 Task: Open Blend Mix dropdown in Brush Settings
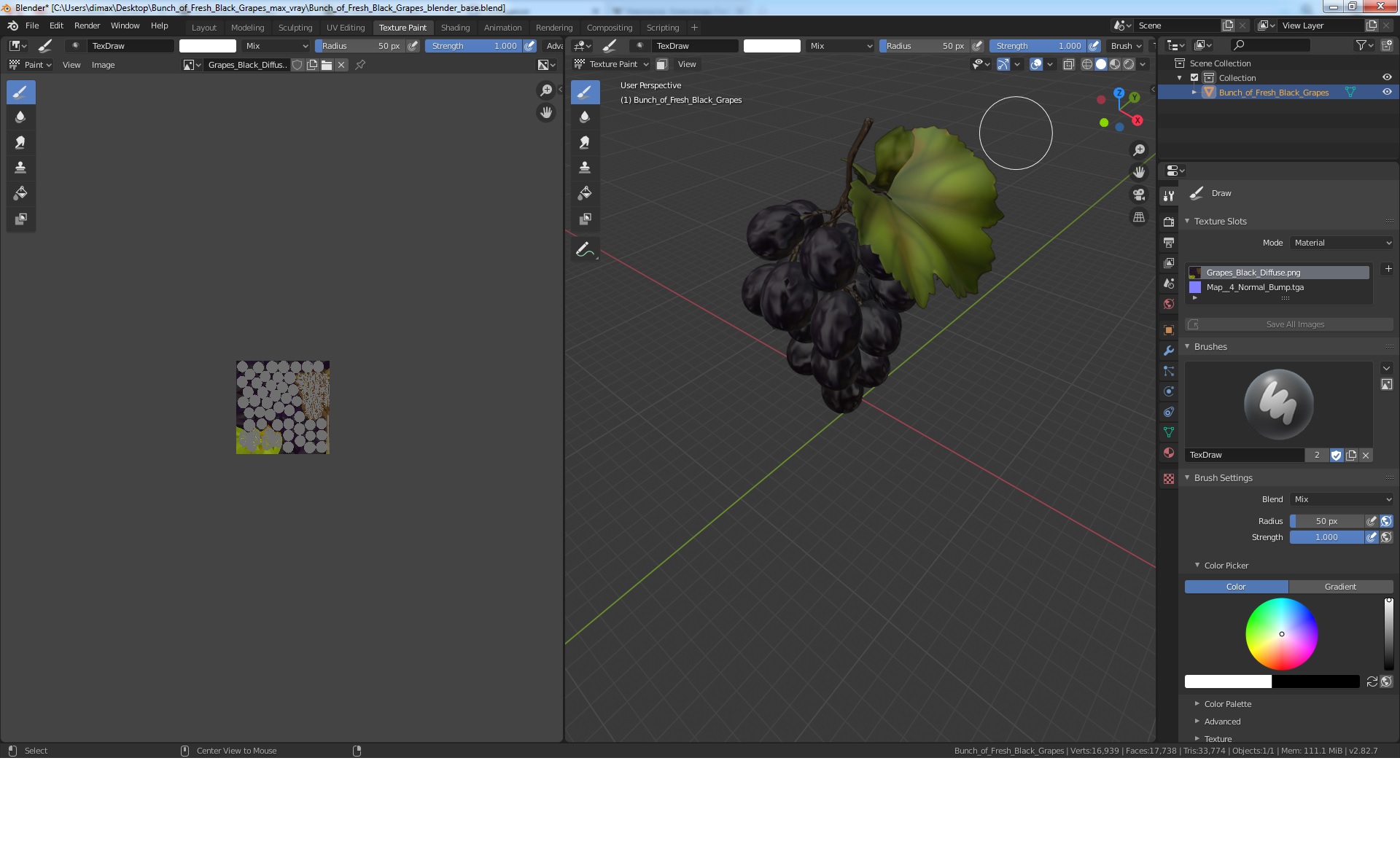click(1342, 499)
